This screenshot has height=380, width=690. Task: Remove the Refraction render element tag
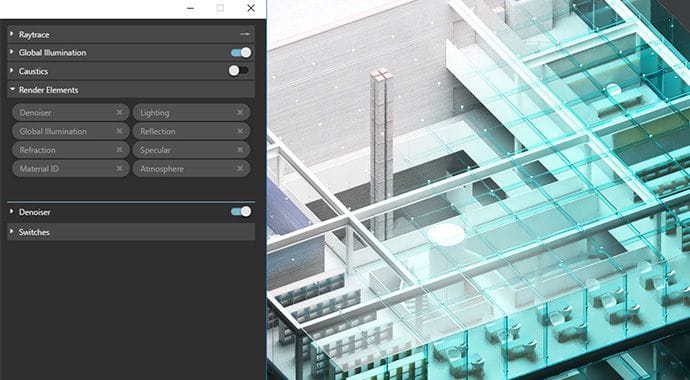(x=119, y=150)
